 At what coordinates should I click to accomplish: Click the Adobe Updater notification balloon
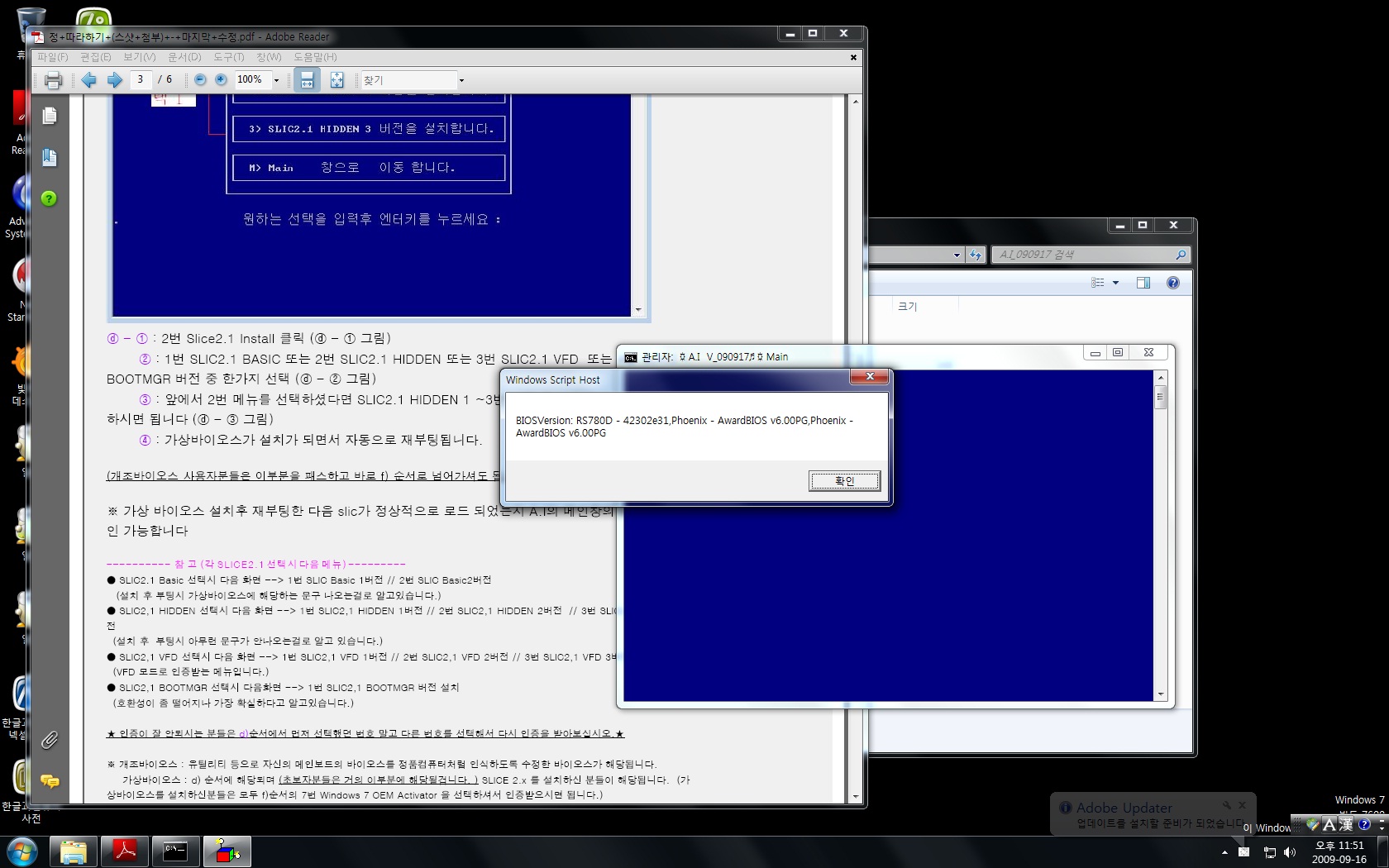tap(1153, 814)
